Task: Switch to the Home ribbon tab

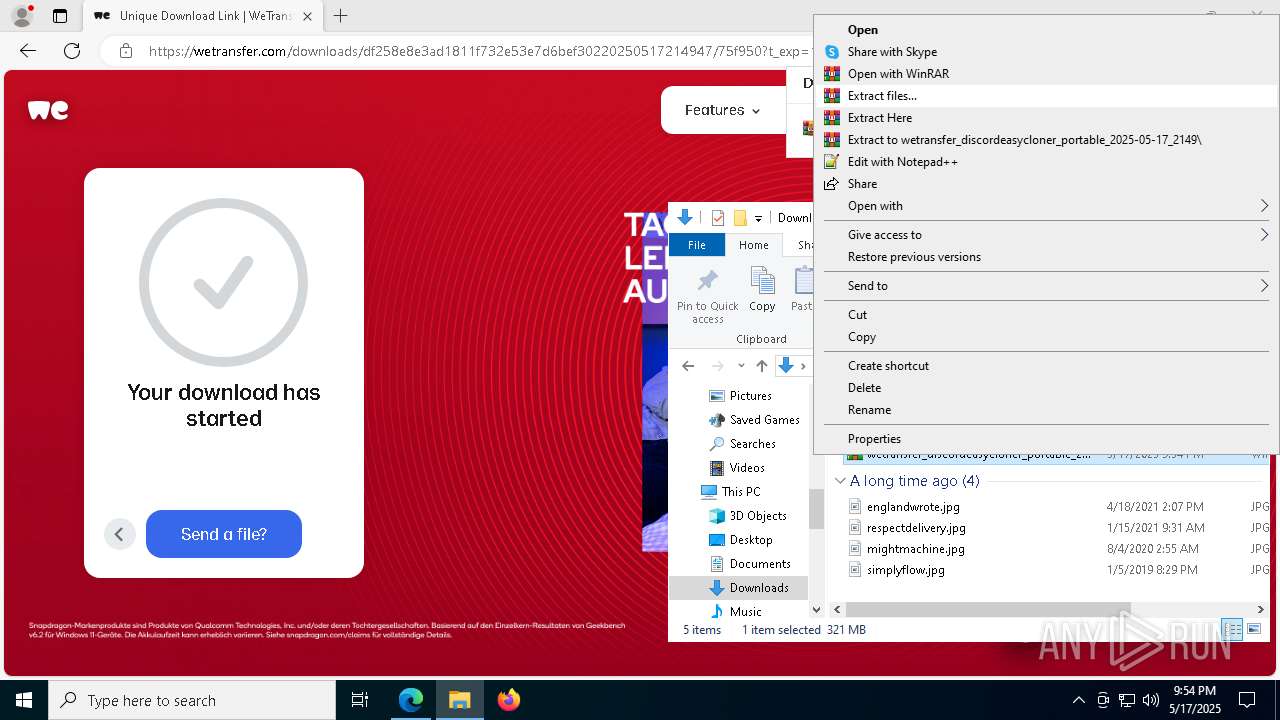Action: click(x=754, y=245)
